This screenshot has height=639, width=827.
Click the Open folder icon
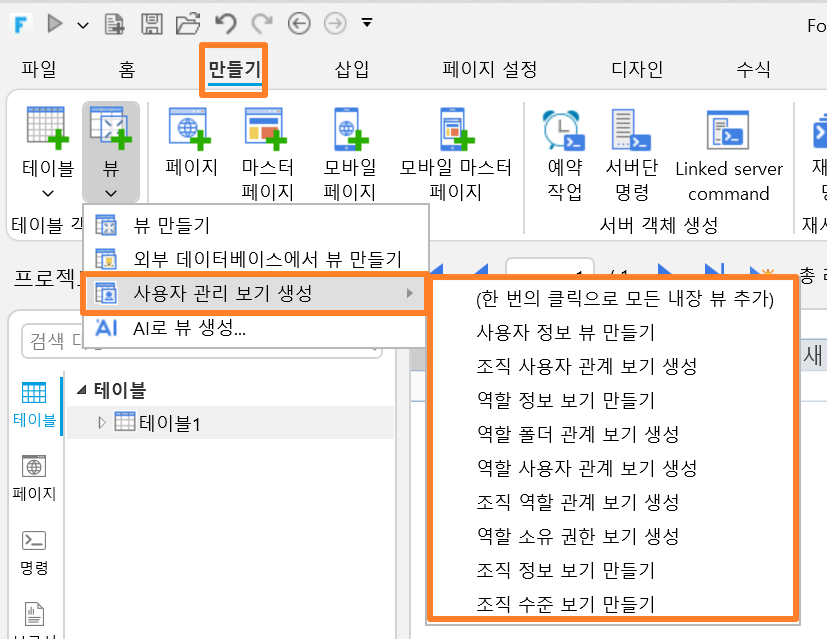tap(188, 24)
